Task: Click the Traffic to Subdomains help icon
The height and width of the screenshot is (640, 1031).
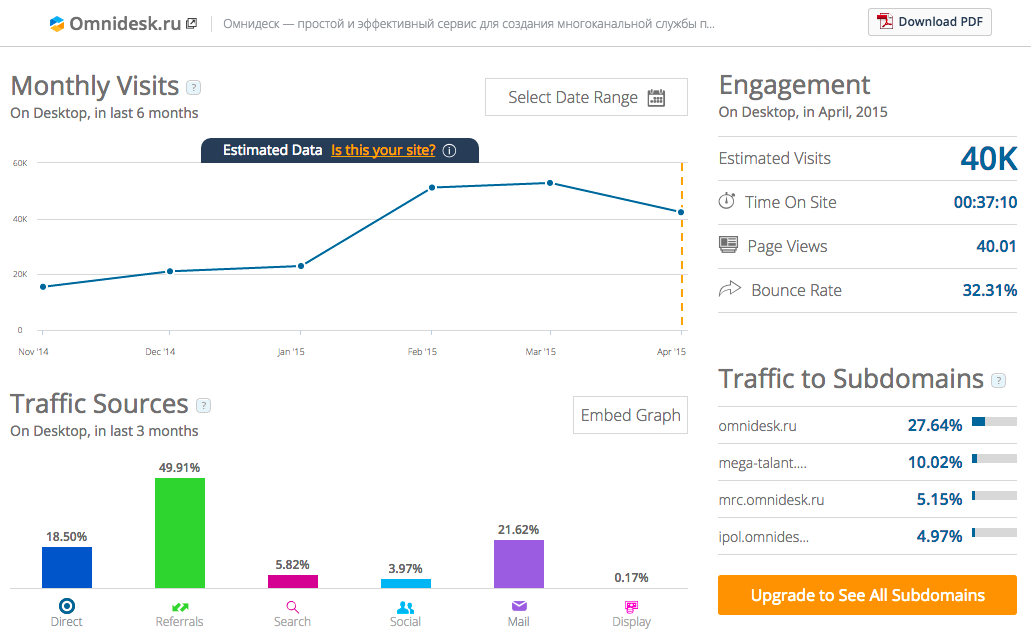Action: [x=998, y=380]
